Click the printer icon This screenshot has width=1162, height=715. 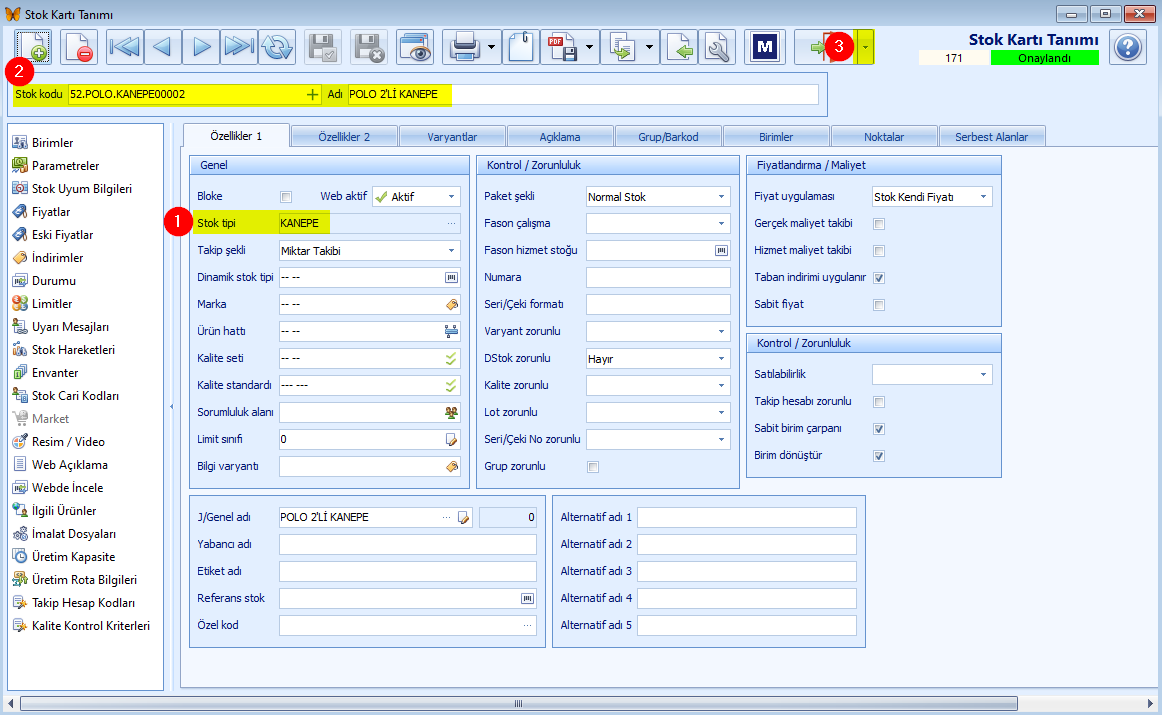pyautogui.click(x=465, y=47)
